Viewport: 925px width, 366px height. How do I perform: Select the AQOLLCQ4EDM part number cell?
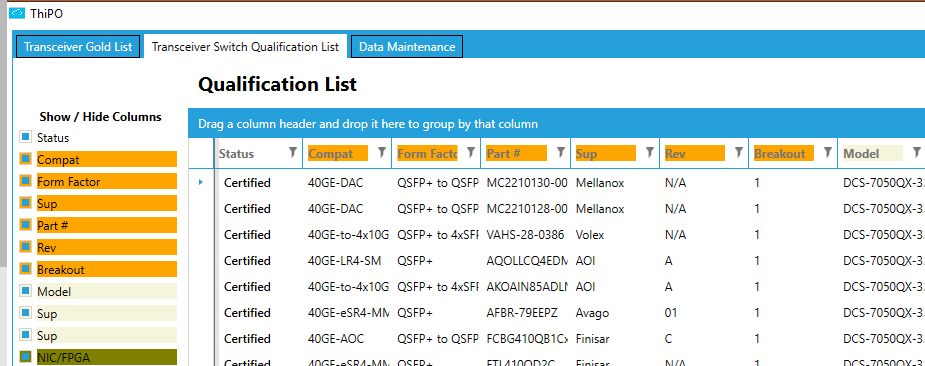coord(527,261)
